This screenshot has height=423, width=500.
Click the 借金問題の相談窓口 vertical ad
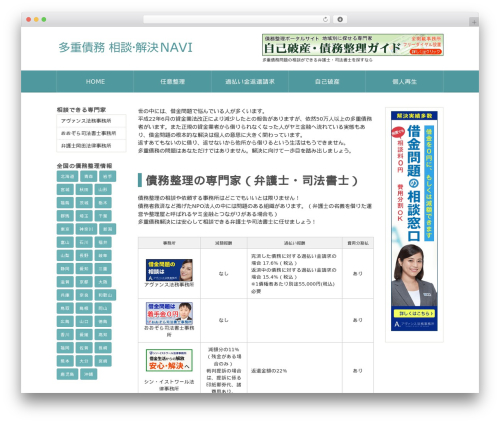point(414,221)
